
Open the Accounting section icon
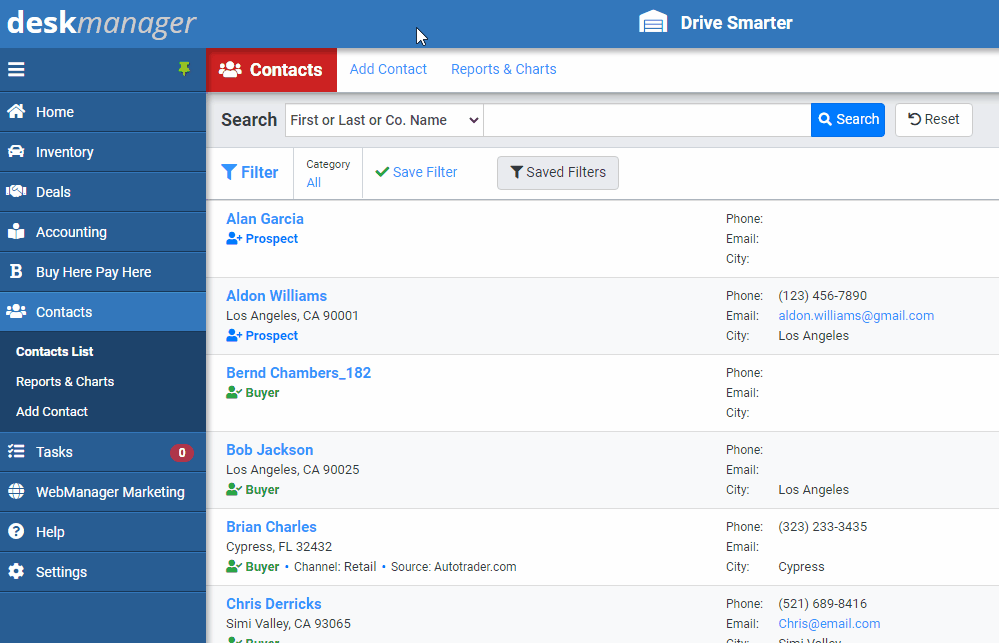tap(16, 231)
